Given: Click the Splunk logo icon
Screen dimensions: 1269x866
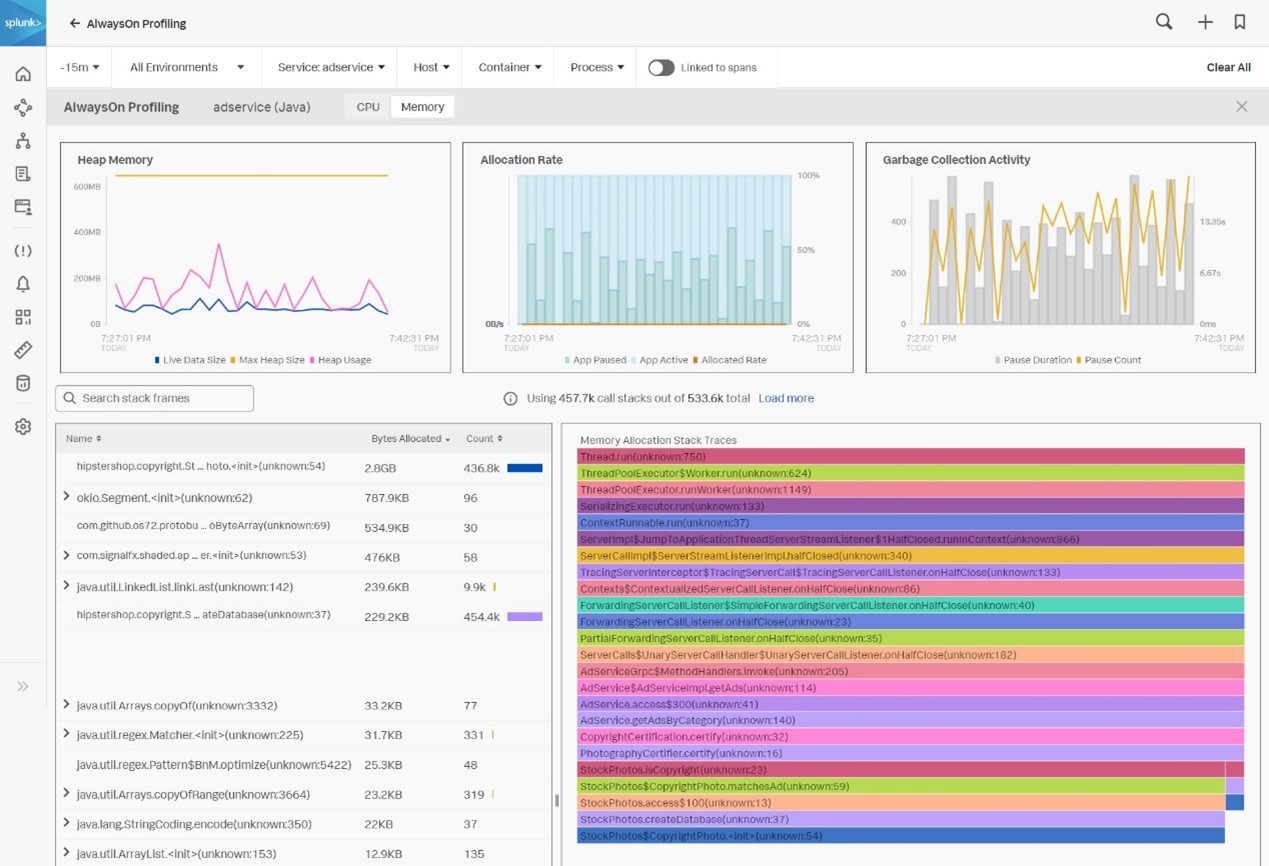Looking at the screenshot, I should [22, 23].
